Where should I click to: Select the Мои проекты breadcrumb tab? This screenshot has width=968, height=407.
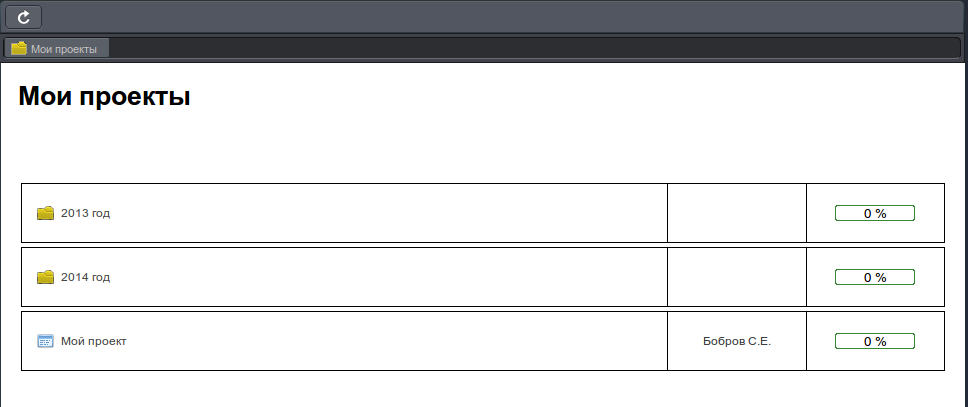click(57, 48)
